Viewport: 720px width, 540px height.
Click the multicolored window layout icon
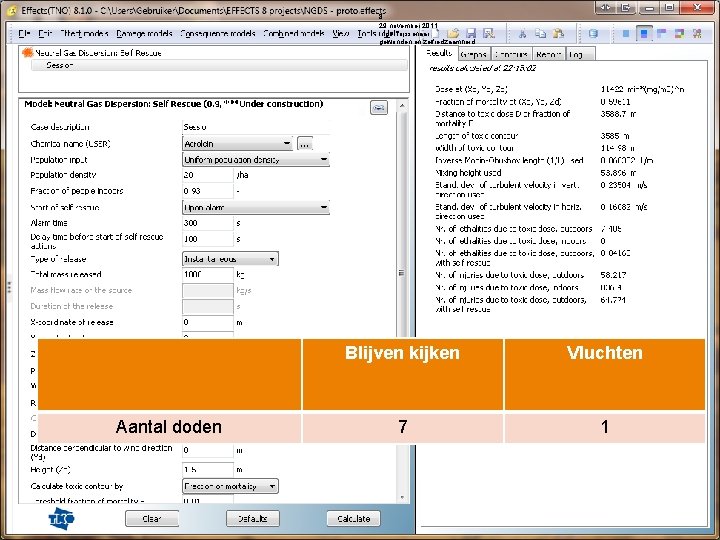(x=680, y=34)
